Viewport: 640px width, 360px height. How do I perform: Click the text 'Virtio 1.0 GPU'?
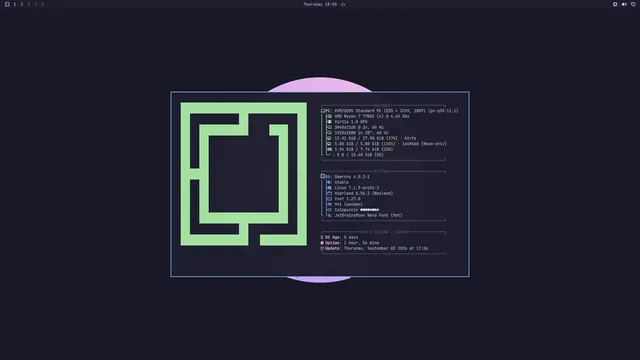pyautogui.click(x=351, y=122)
